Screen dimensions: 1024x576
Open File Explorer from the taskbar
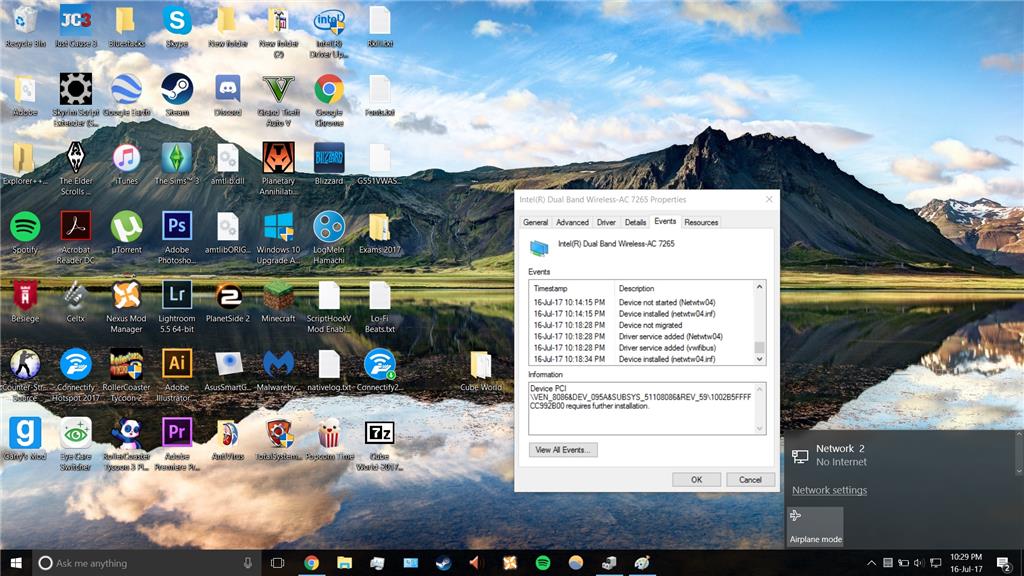pos(344,563)
